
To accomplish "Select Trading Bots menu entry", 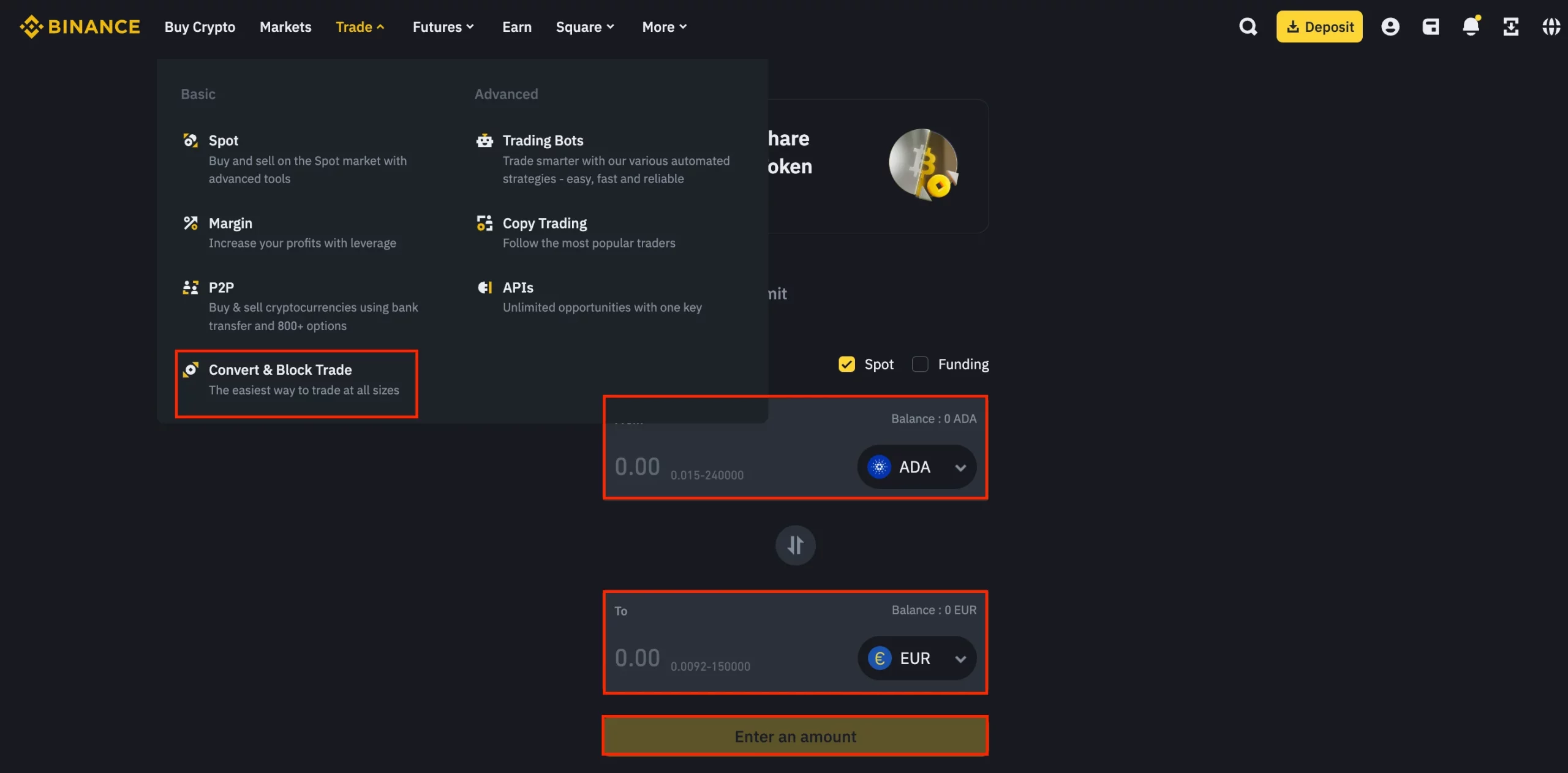I will point(604,159).
